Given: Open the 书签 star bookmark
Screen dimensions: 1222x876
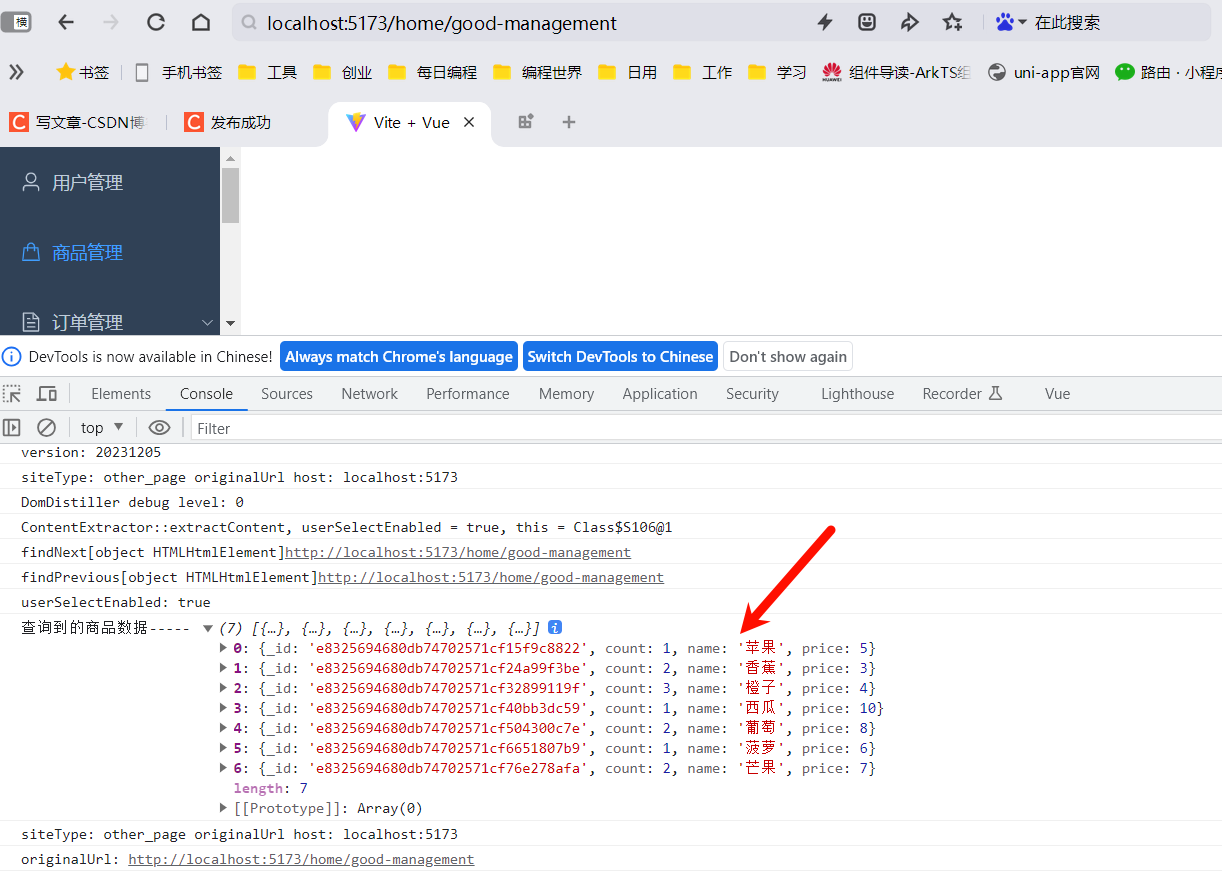Looking at the screenshot, I should [x=83, y=72].
